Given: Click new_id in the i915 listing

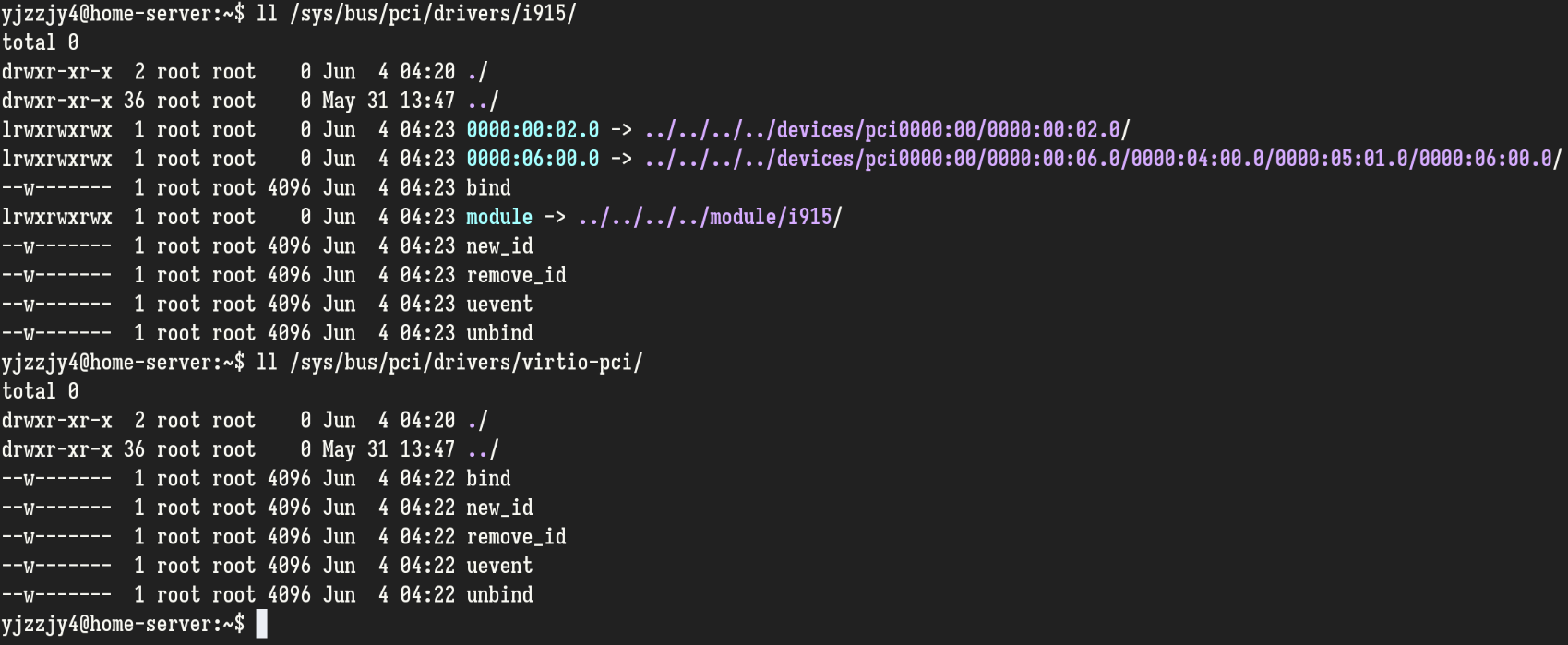Looking at the screenshot, I should (x=499, y=246).
